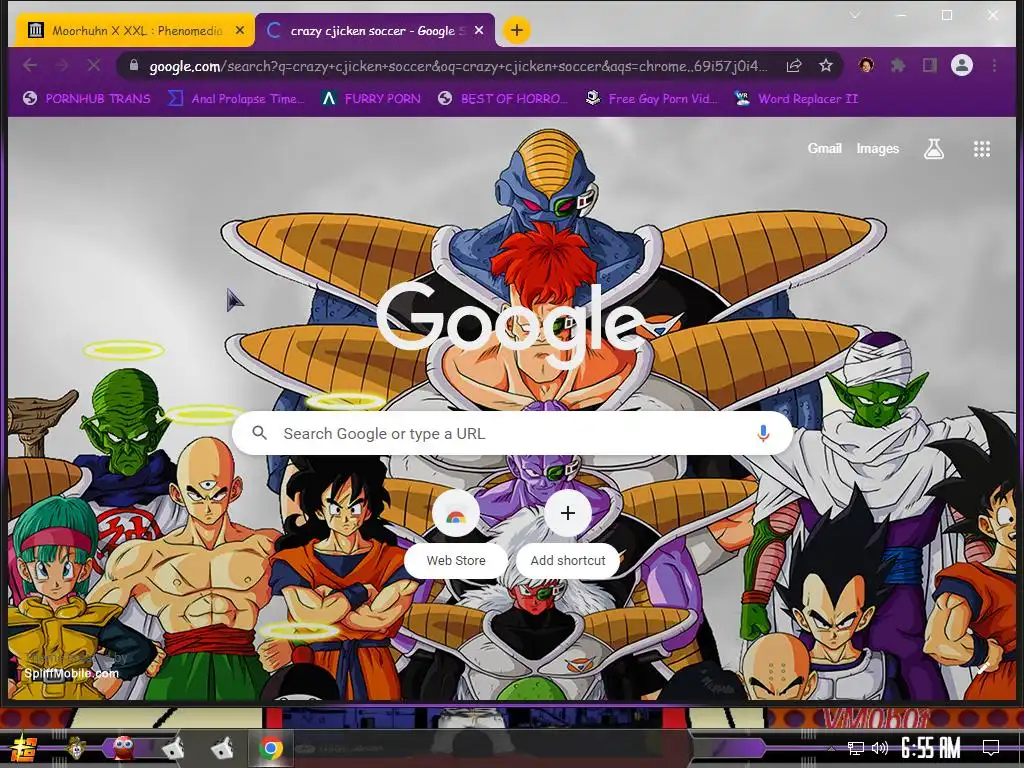The width and height of the screenshot is (1024, 768).
Task: Open the Google apps grid
Action: coord(982,149)
